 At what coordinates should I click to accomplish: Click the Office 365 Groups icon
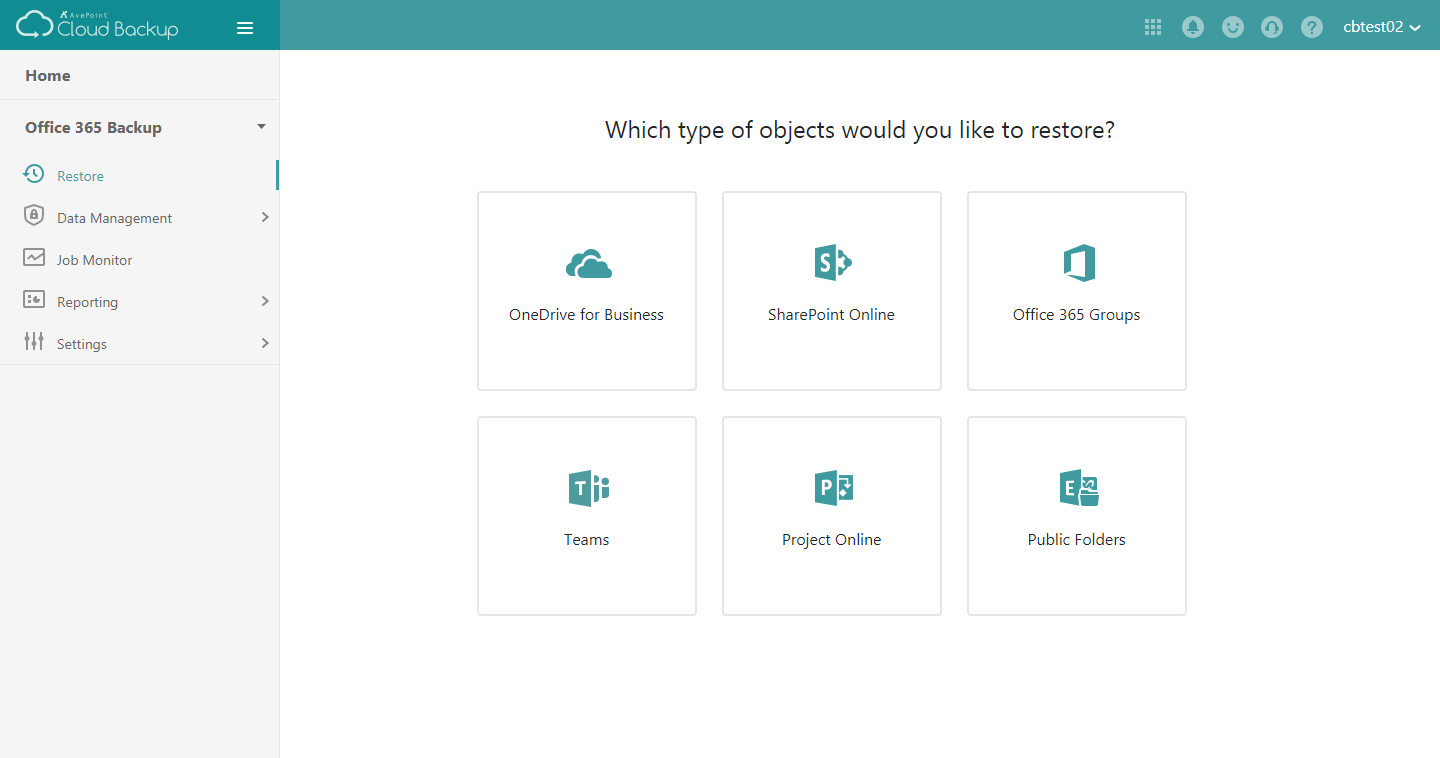tap(1078, 263)
